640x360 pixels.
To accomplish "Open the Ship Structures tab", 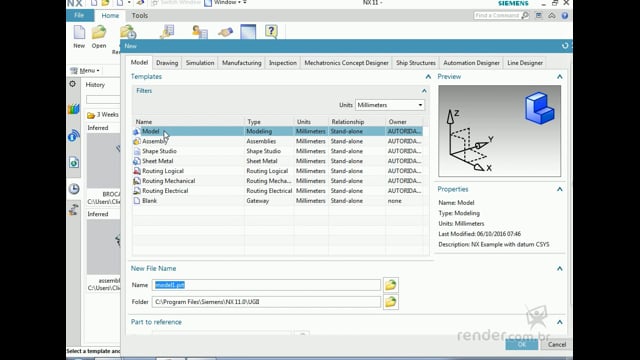I will (416, 63).
